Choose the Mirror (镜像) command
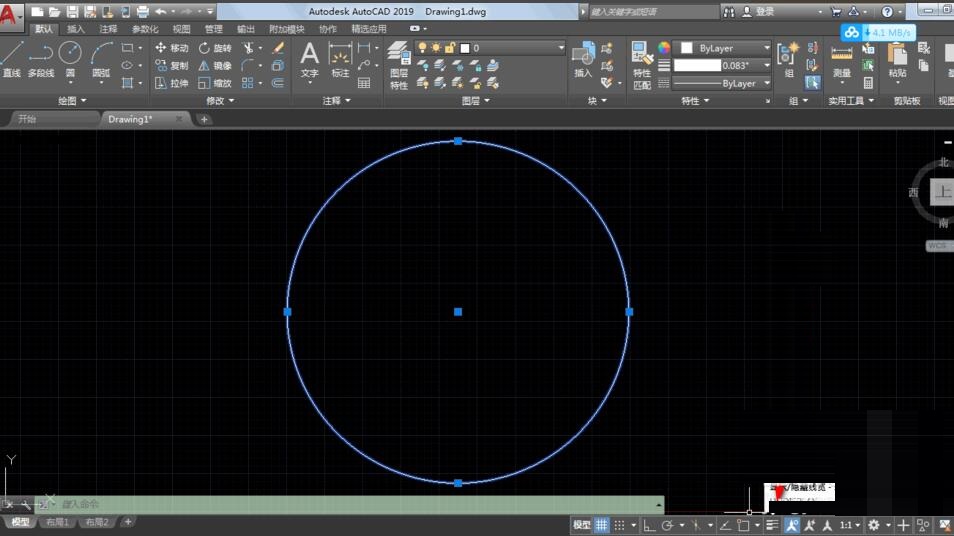The height and width of the screenshot is (536, 954). coord(215,65)
